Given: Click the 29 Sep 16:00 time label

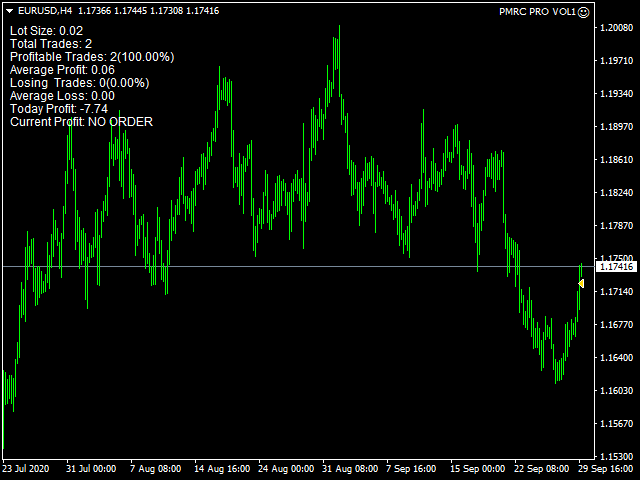Looking at the screenshot, I should point(606,469).
